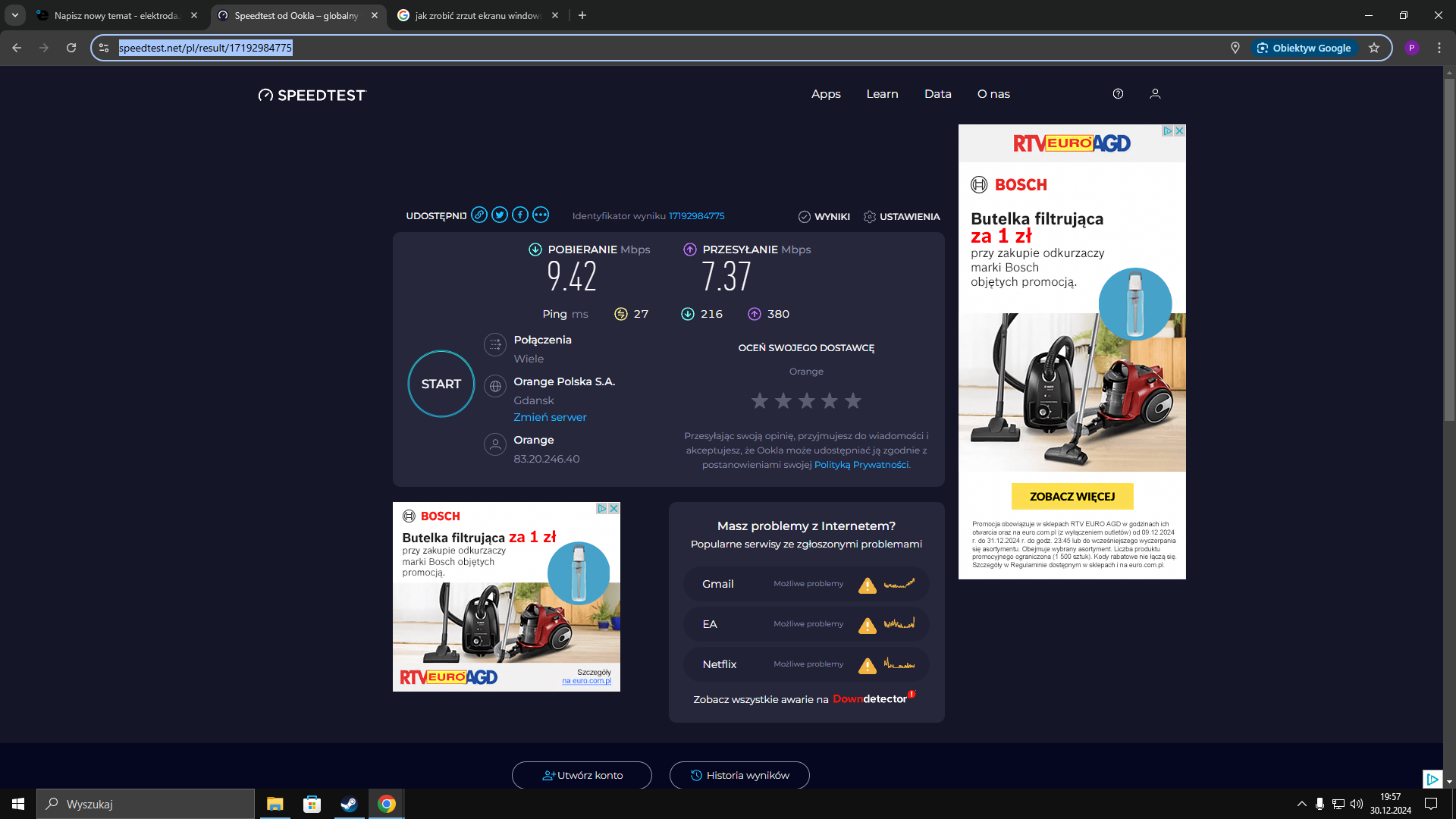Viewport: 1456px width, 819px height.
Task: Rate Orange with two stars
Action: [x=783, y=400]
